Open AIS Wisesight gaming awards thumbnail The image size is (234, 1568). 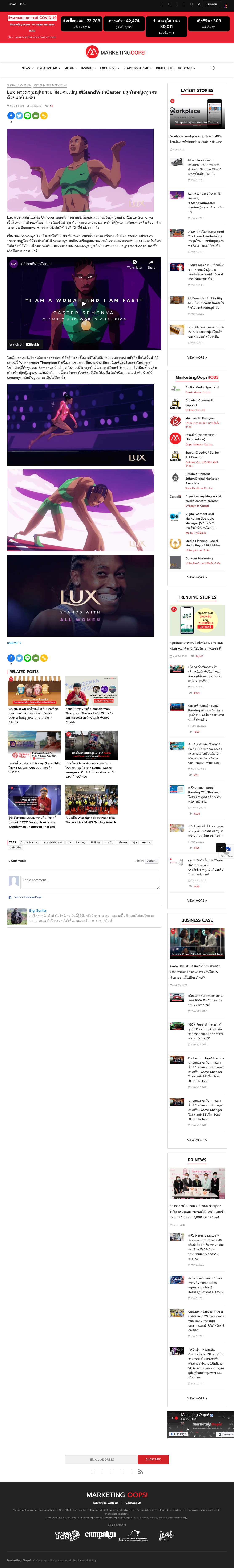pos(91,800)
